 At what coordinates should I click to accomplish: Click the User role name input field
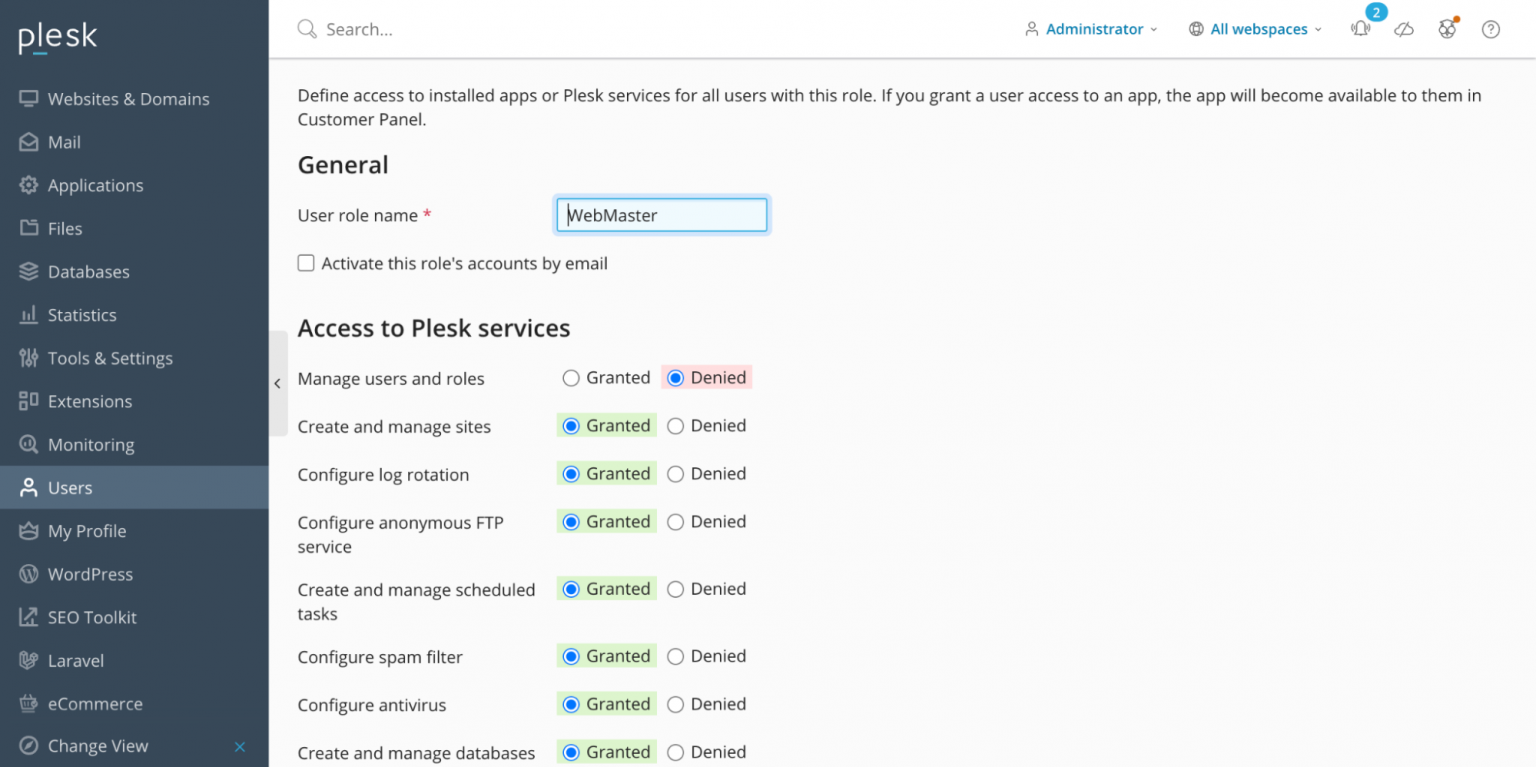click(661, 215)
